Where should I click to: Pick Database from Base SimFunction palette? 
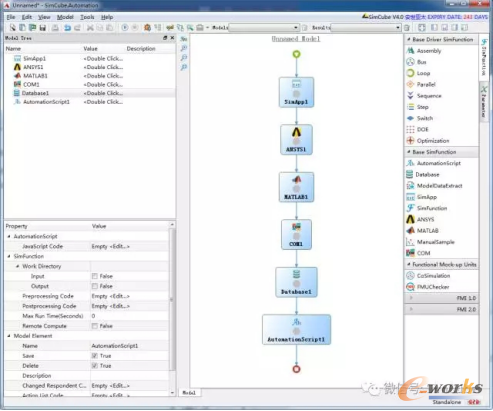point(423,174)
